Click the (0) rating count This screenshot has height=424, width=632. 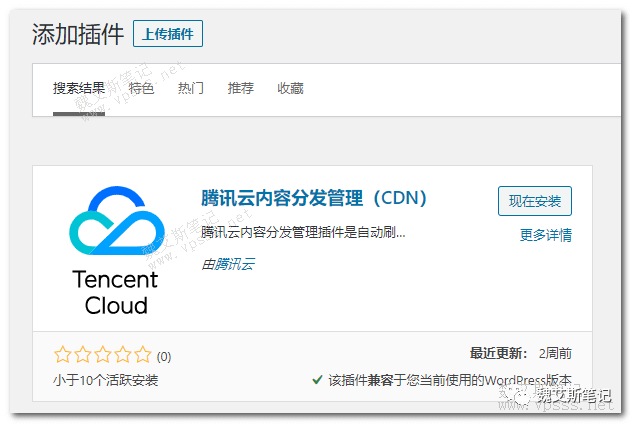164,356
